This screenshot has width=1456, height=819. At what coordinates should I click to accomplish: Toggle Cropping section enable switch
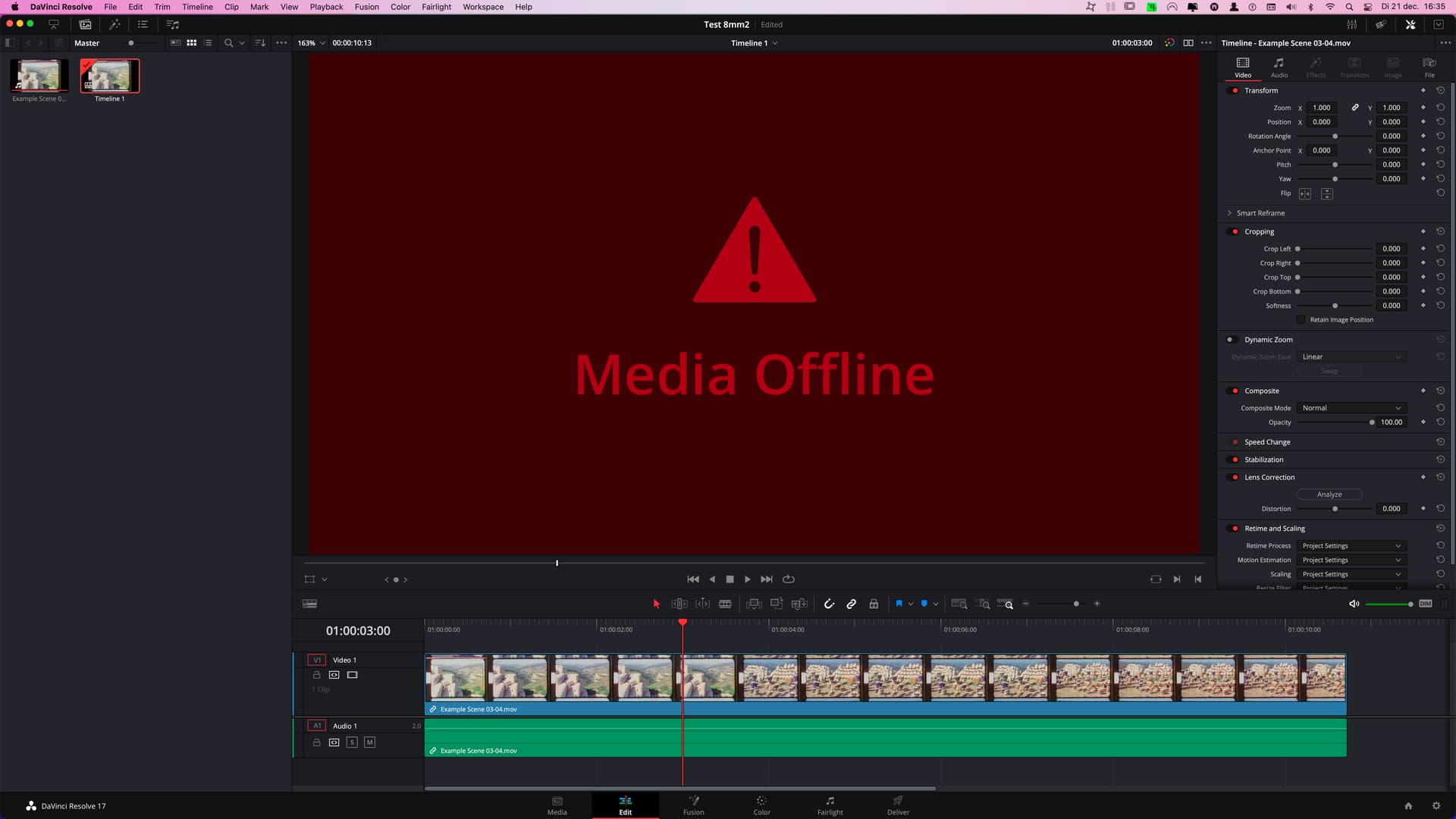1233,232
